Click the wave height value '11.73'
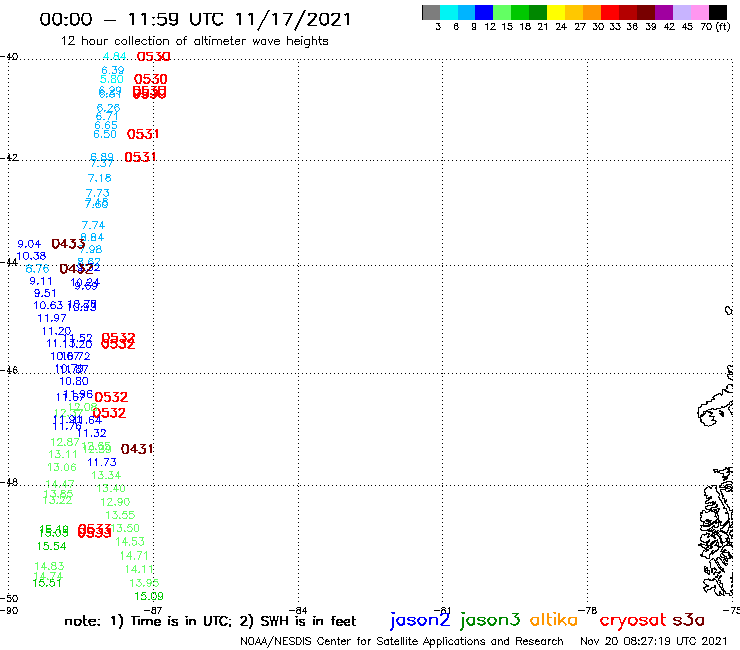Image resolution: width=740 pixels, height=650 pixels. pyautogui.click(x=102, y=462)
